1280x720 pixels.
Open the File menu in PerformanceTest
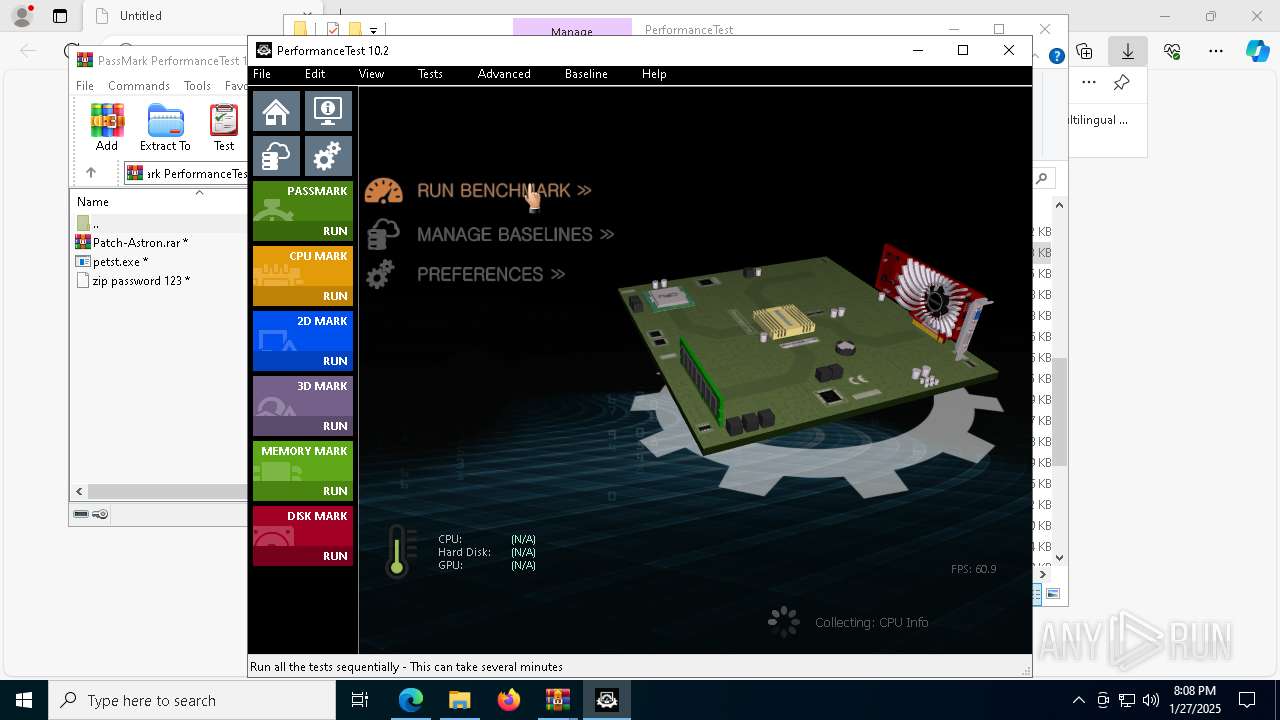pos(262,74)
